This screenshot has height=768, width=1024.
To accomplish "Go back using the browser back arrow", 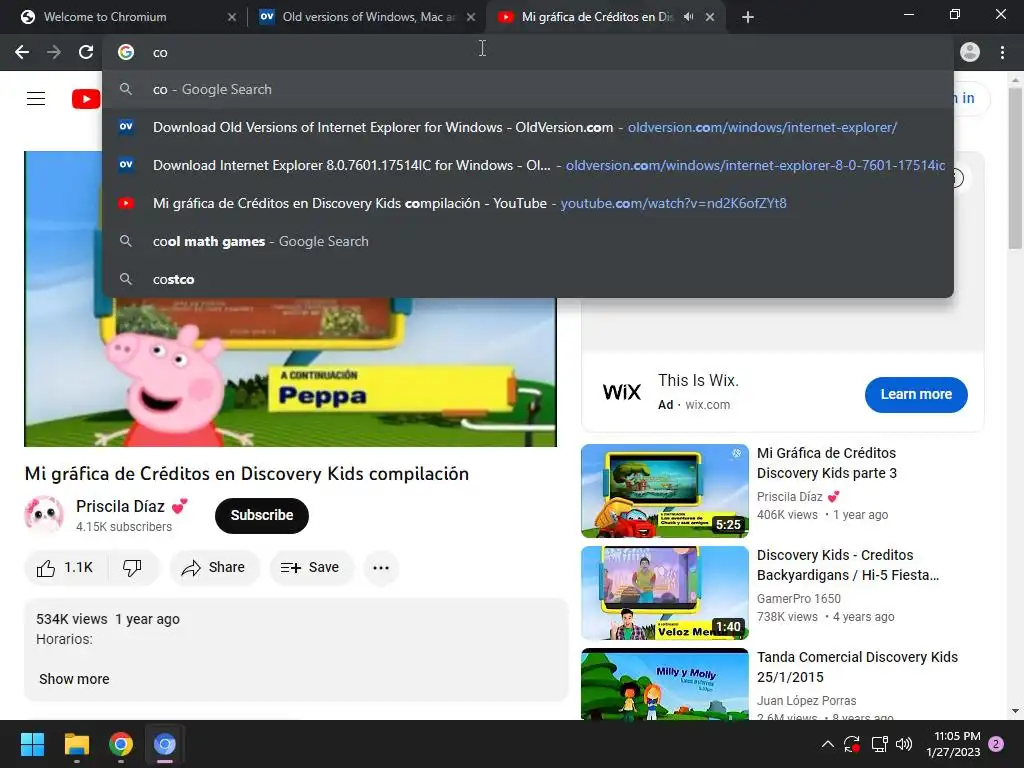I will (x=22, y=52).
